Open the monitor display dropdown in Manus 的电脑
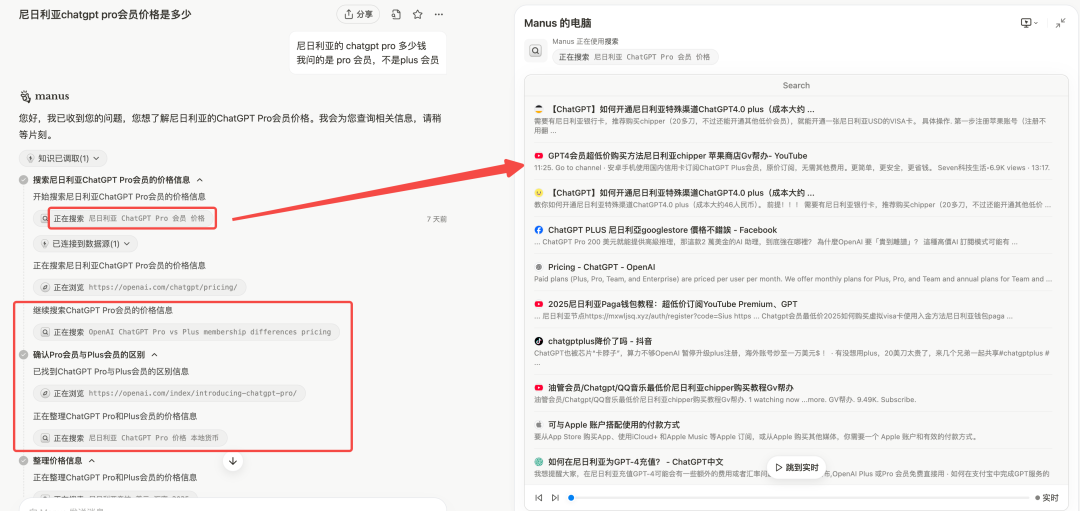The image size is (1080, 511). tap(1029, 23)
